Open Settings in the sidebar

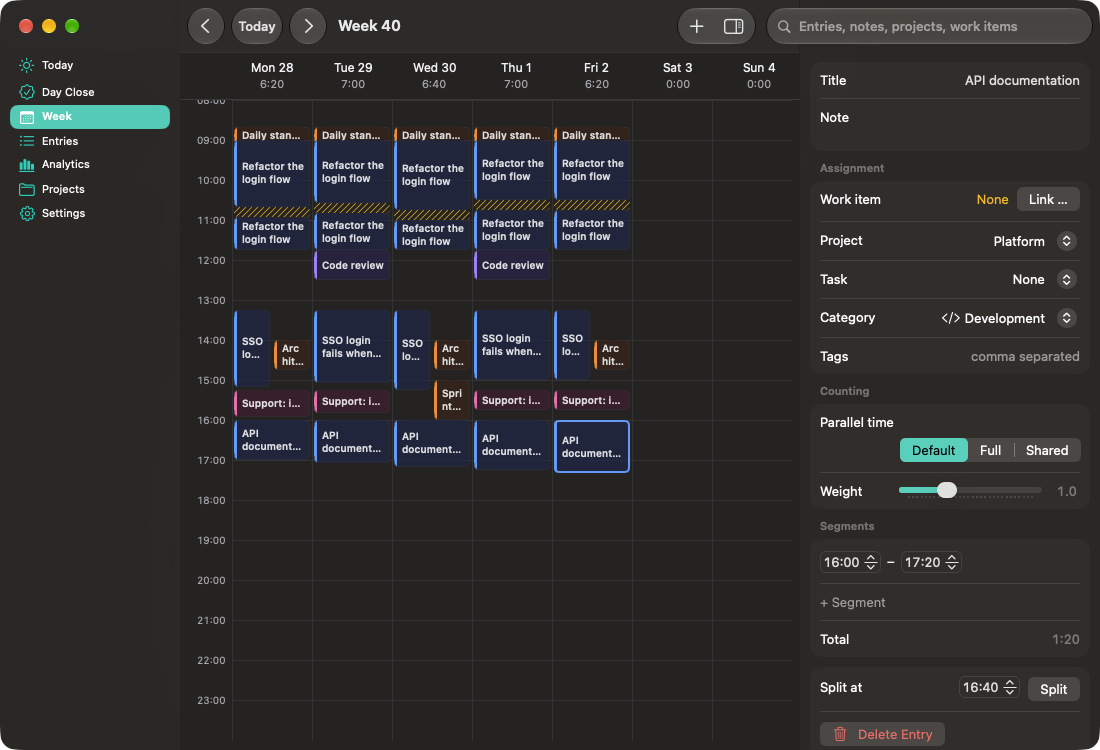[90, 213]
